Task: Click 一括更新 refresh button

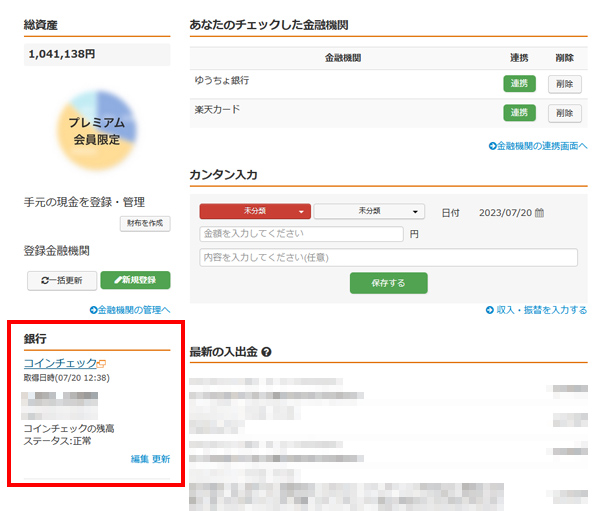Action: [62, 281]
